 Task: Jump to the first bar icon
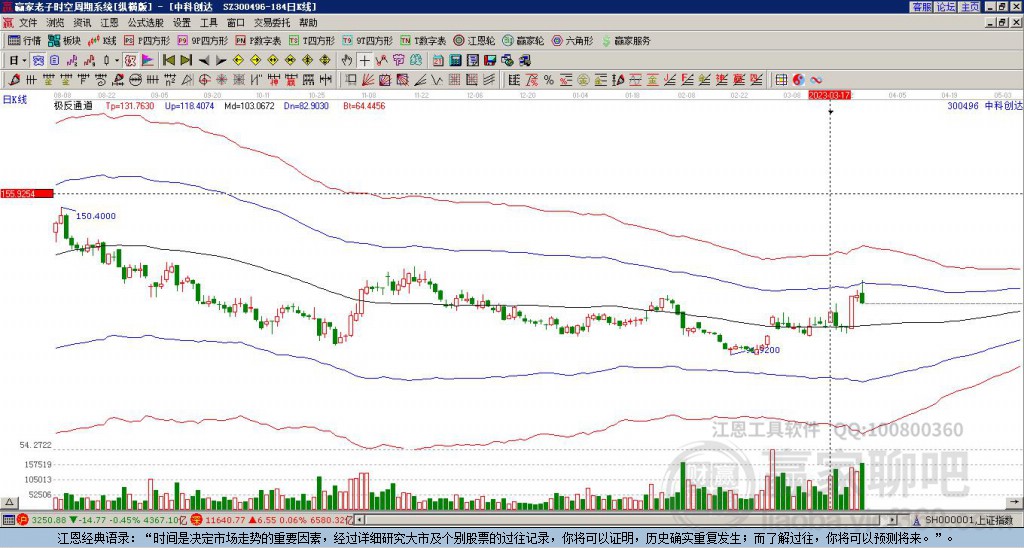coord(168,61)
